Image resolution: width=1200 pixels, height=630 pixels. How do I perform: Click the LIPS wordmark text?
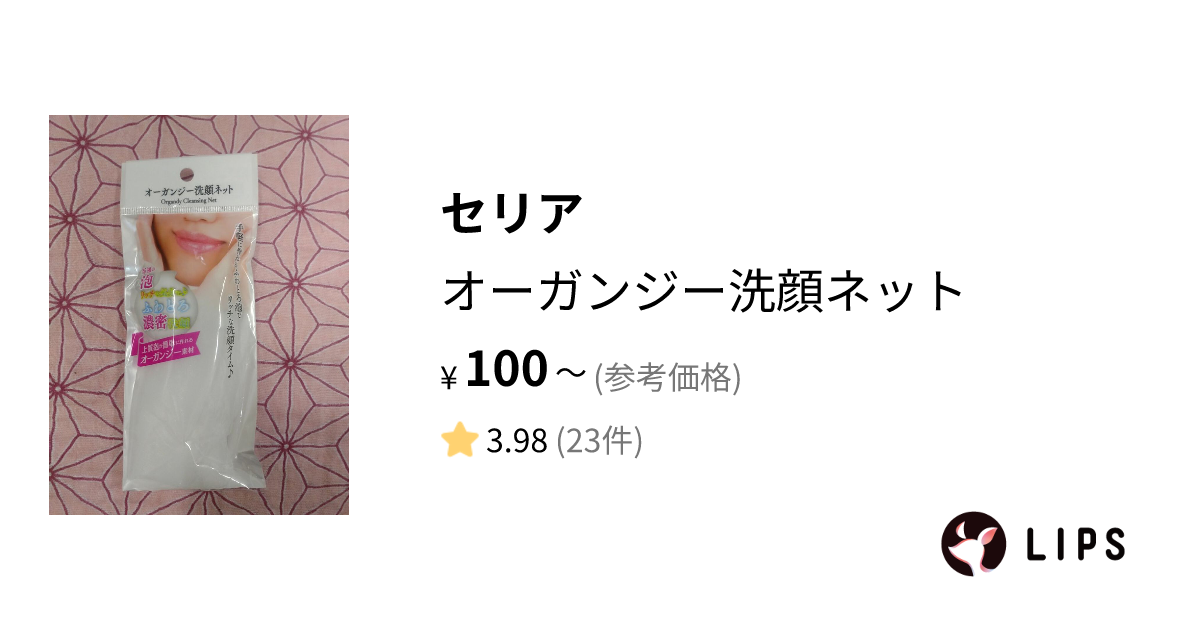(x=1076, y=543)
